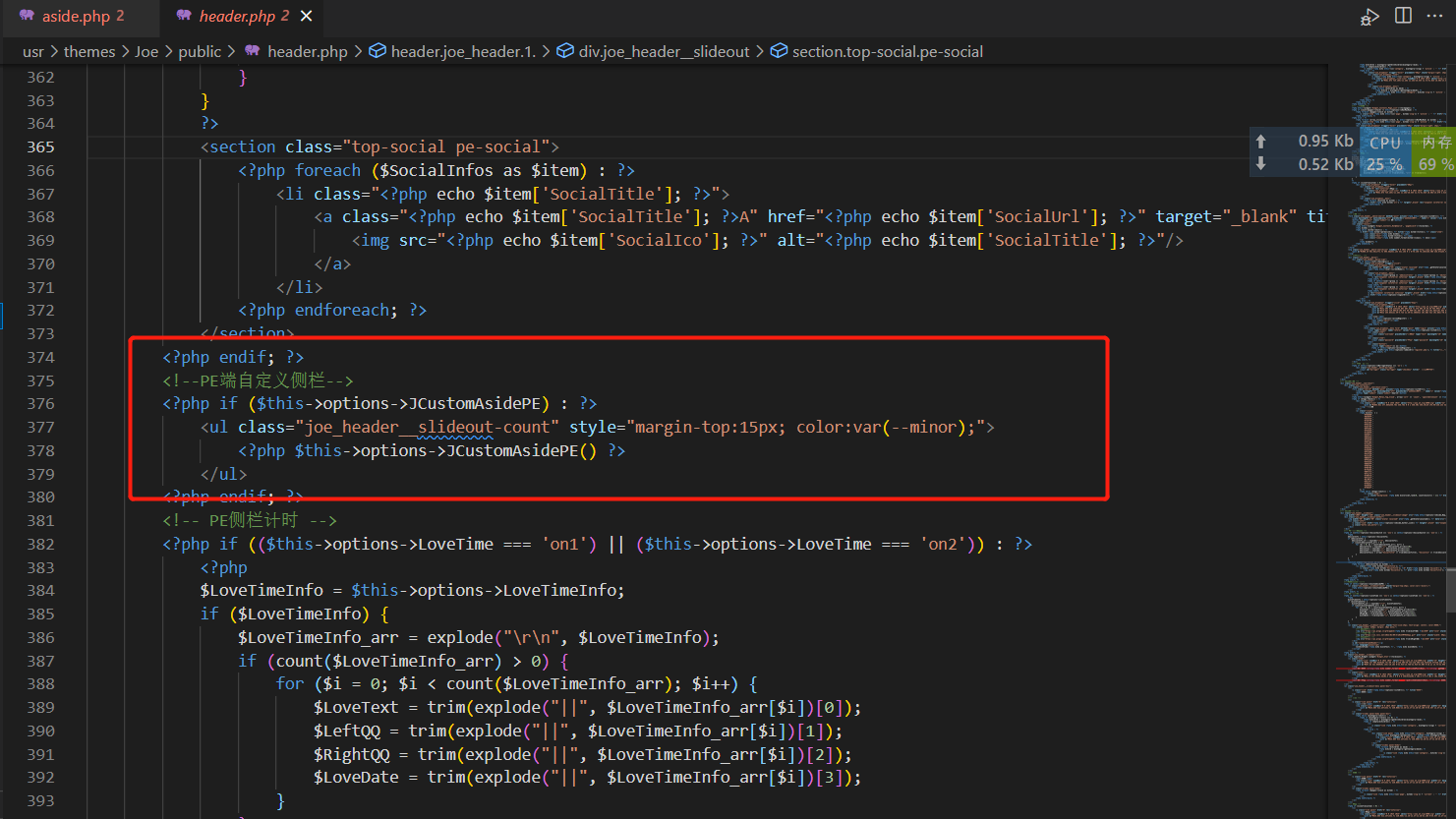The width and height of the screenshot is (1456, 819).
Task: Click the PHP elephant icon on aside.php tab
Action: click(x=27, y=16)
